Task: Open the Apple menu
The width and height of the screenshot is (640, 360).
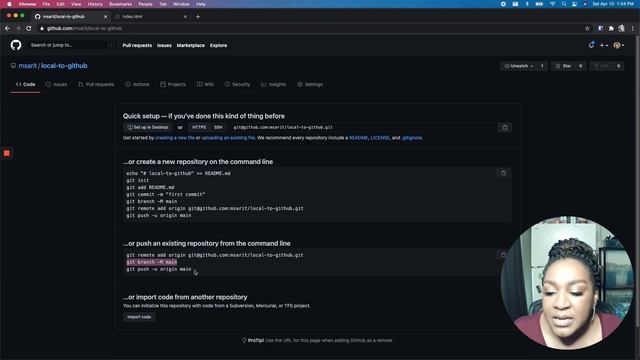Action: coord(9,4)
